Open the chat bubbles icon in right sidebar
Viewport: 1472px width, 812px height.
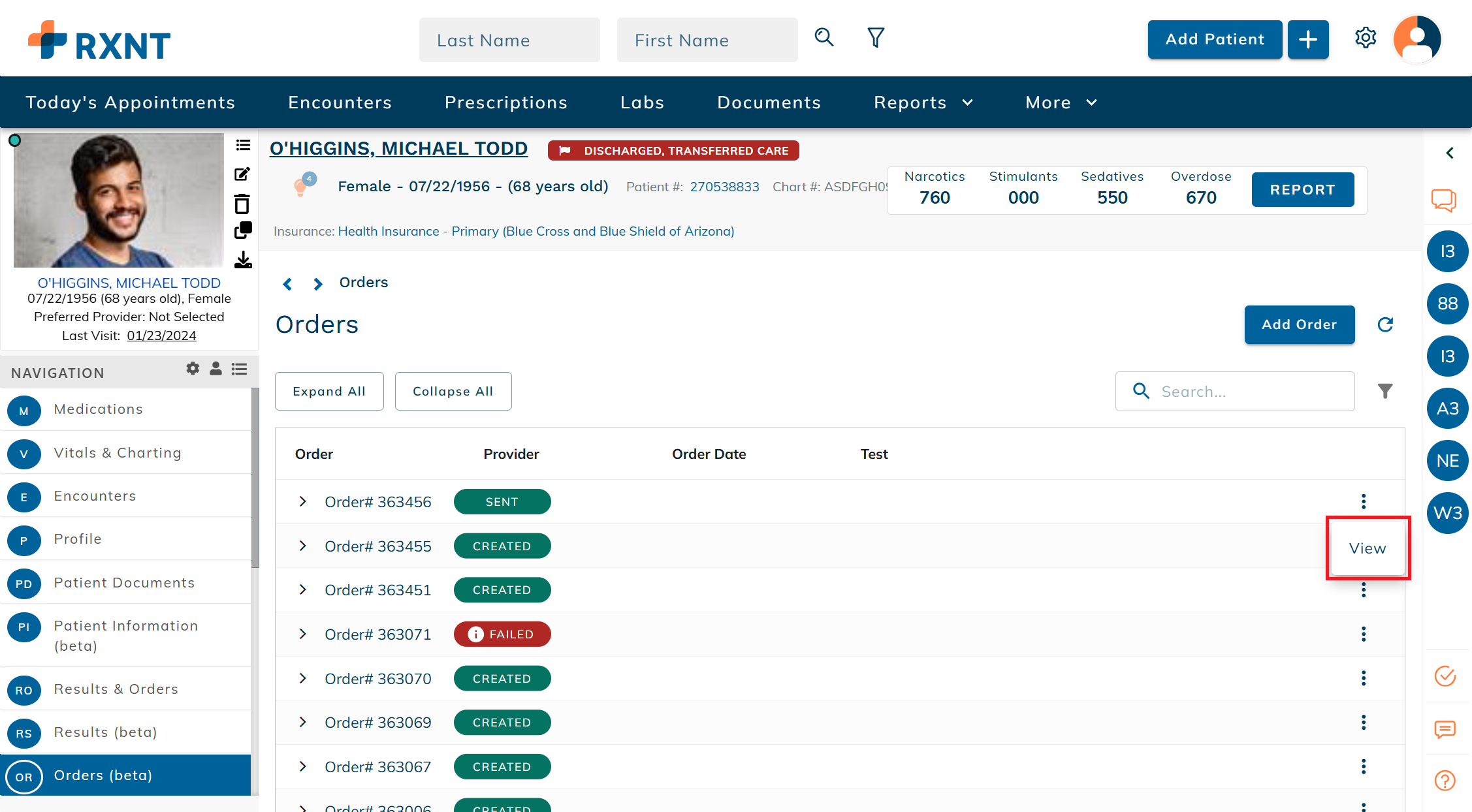pyautogui.click(x=1445, y=200)
